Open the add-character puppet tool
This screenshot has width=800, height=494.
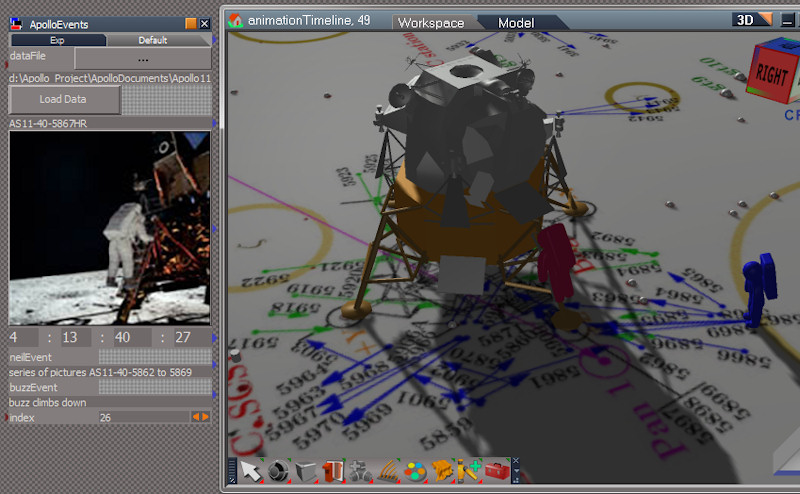point(469,471)
